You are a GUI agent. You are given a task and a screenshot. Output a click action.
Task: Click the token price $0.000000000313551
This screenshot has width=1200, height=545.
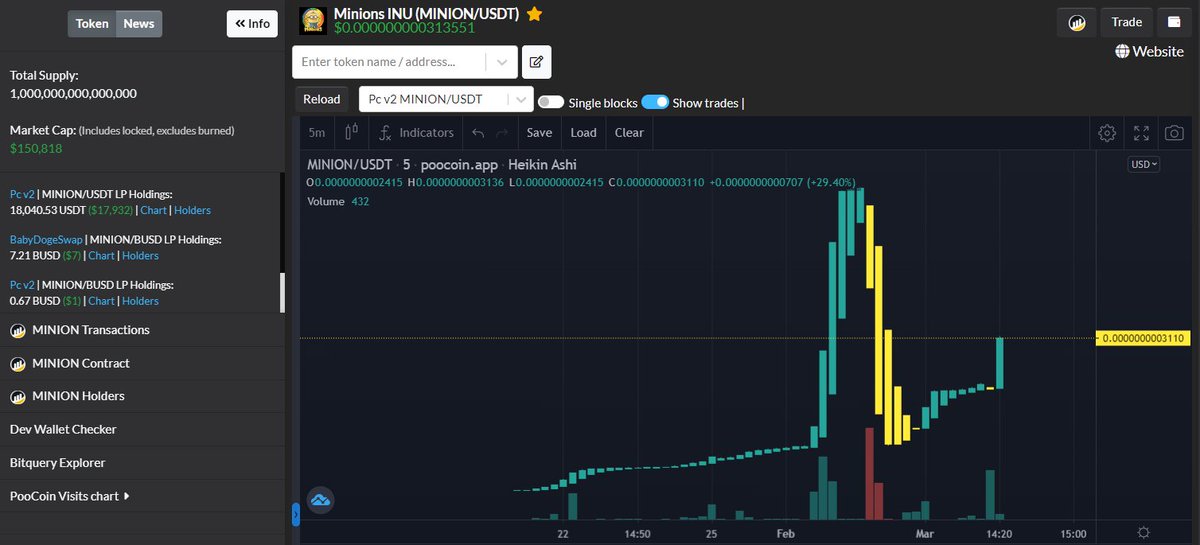[404, 28]
